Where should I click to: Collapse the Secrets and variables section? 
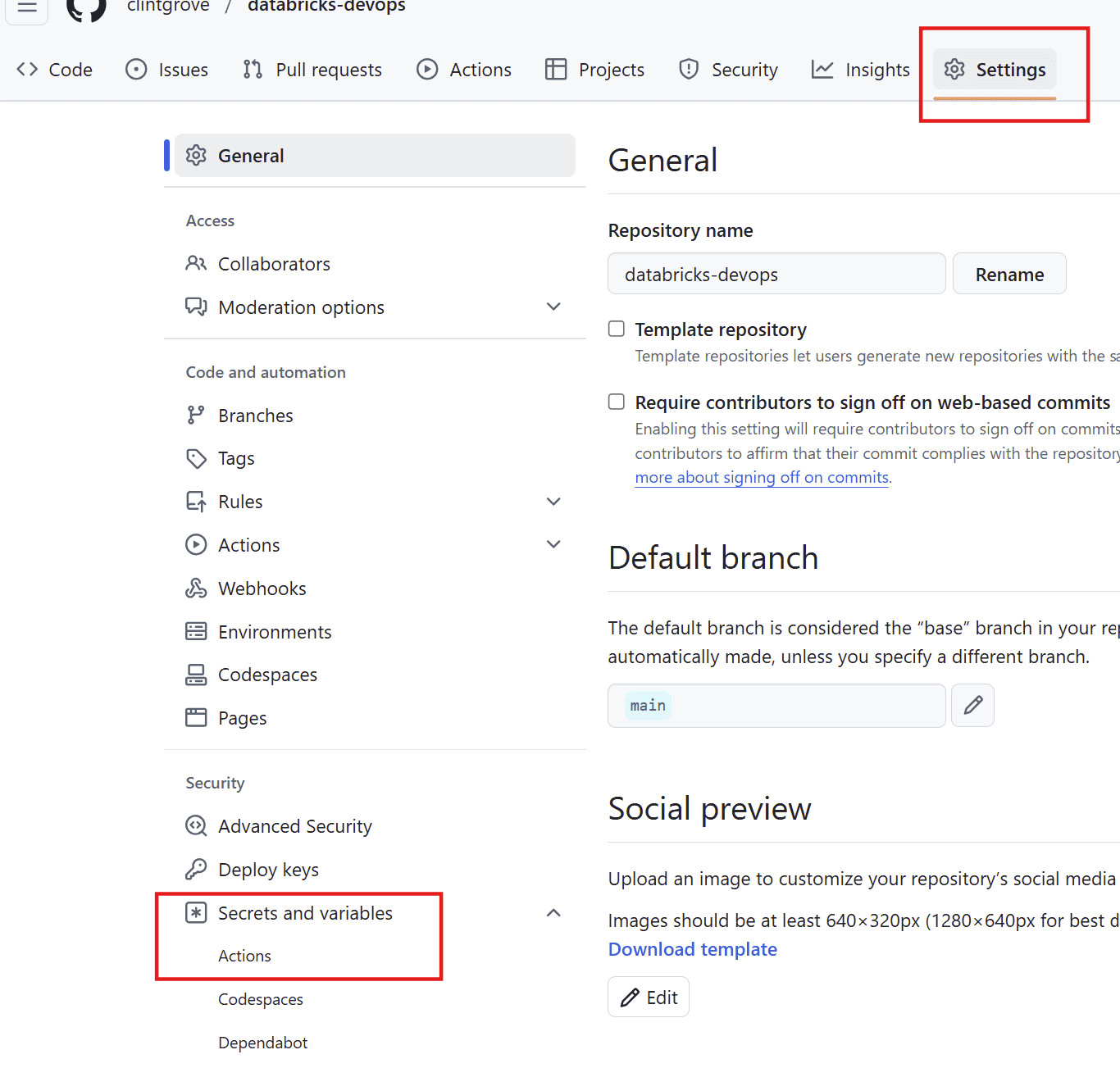553,913
